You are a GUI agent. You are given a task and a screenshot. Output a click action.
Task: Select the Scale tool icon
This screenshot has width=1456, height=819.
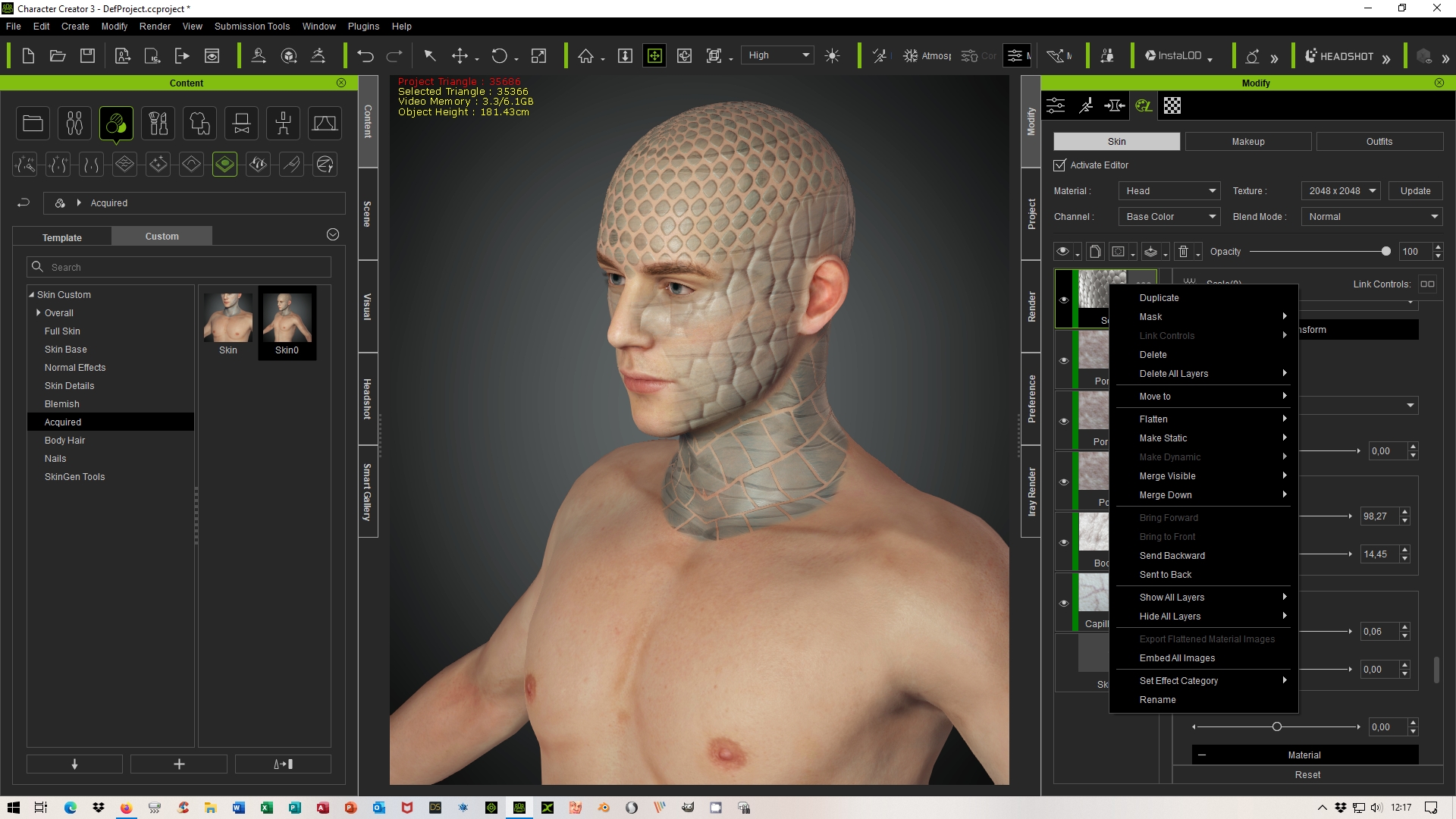538,56
